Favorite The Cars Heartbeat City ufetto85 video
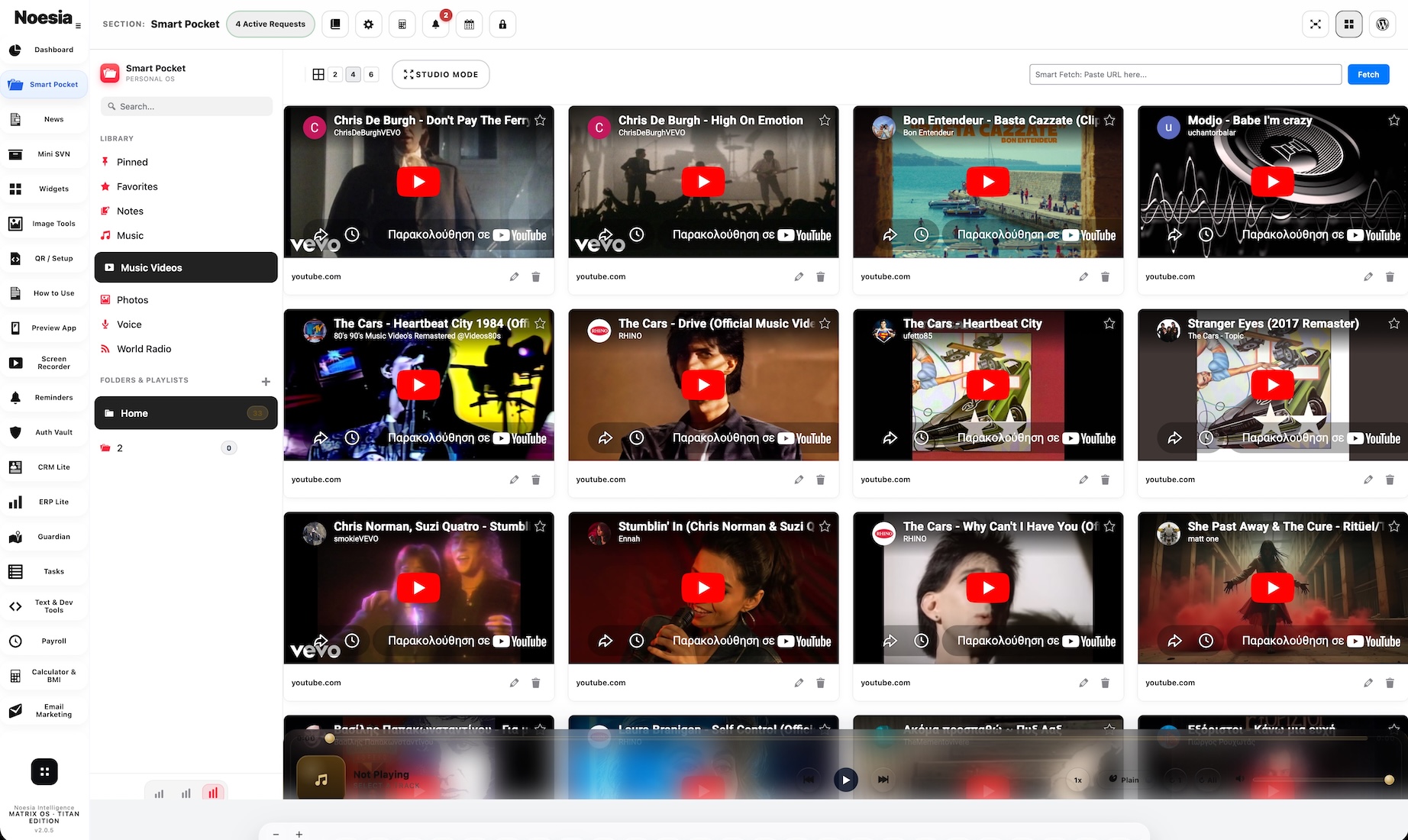1408x840 pixels. tap(1109, 323)
